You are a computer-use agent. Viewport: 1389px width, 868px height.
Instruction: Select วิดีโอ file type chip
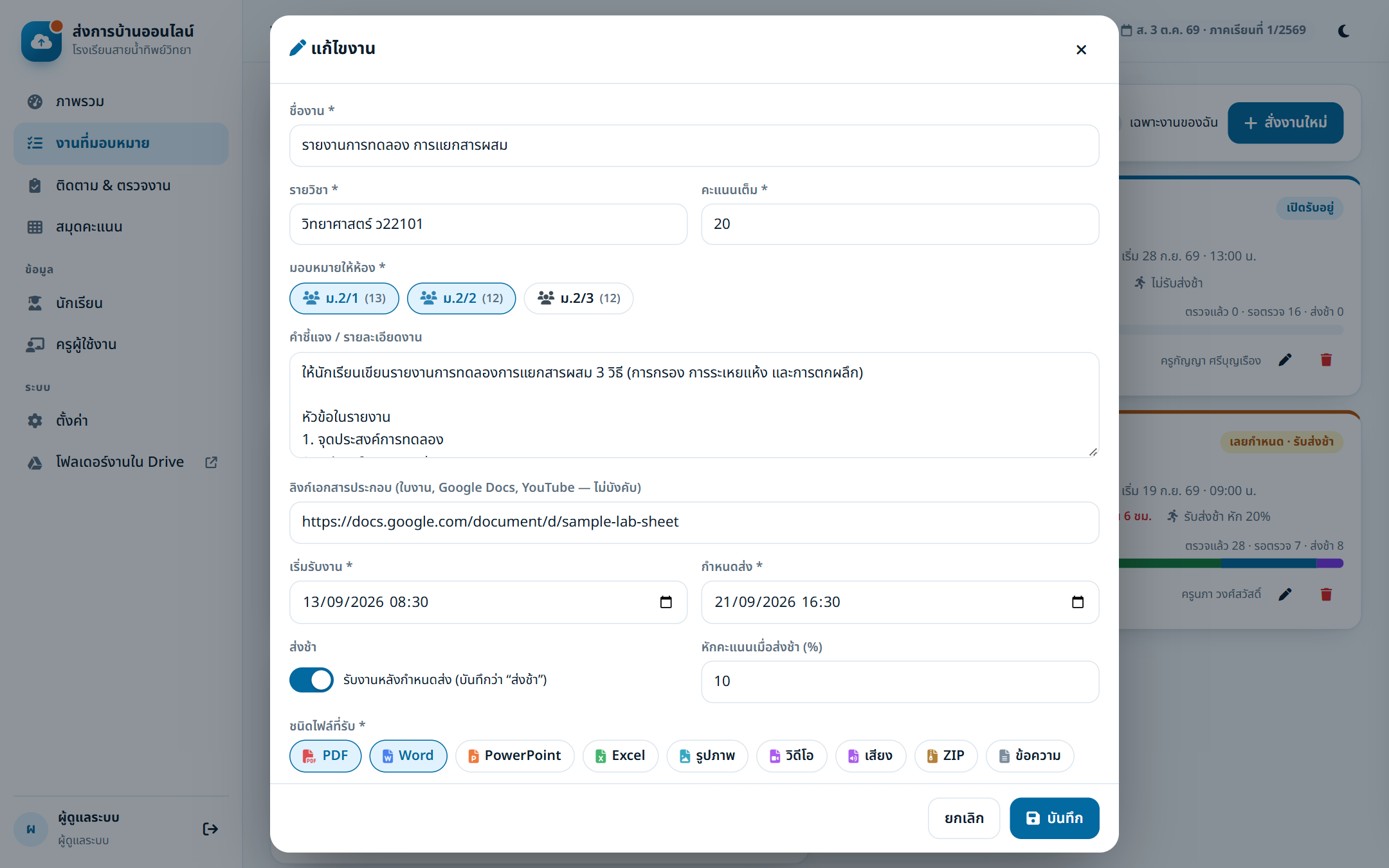[792, 755]
